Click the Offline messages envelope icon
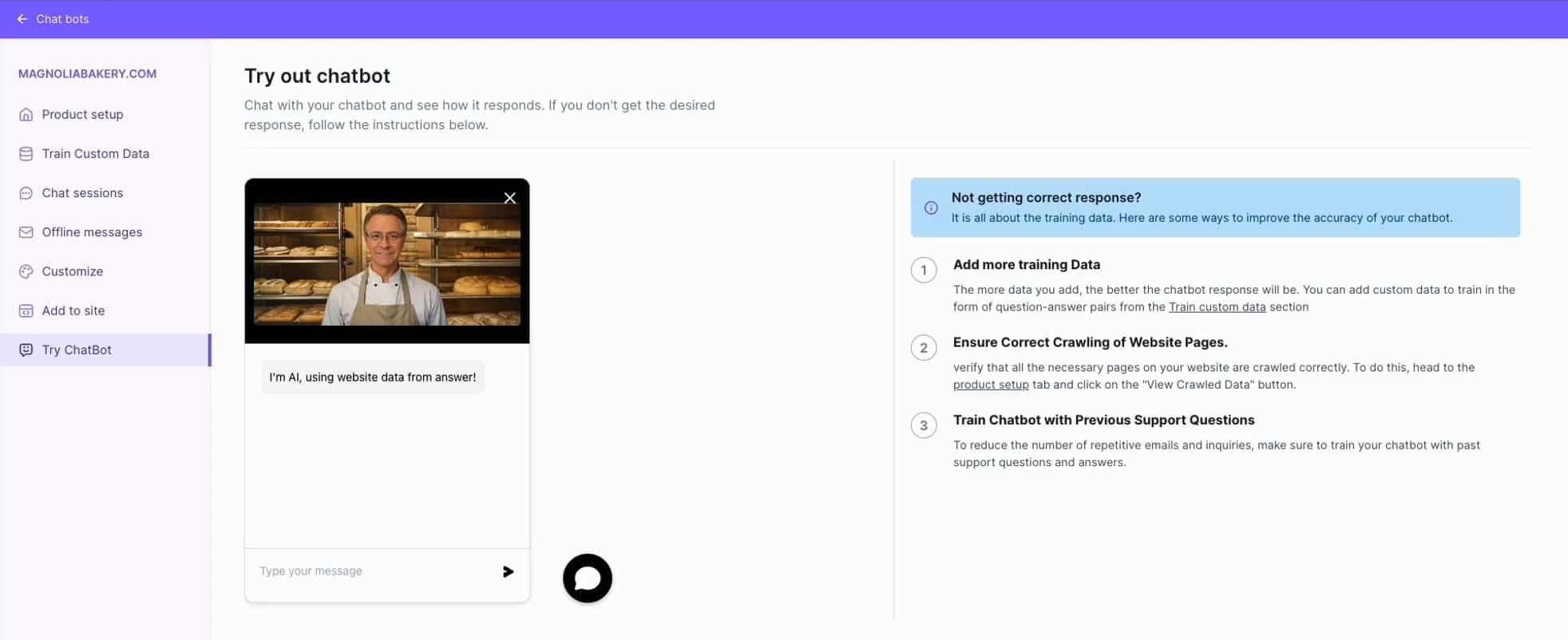This screenshot has width=1568, height=640. coord(26,232)
